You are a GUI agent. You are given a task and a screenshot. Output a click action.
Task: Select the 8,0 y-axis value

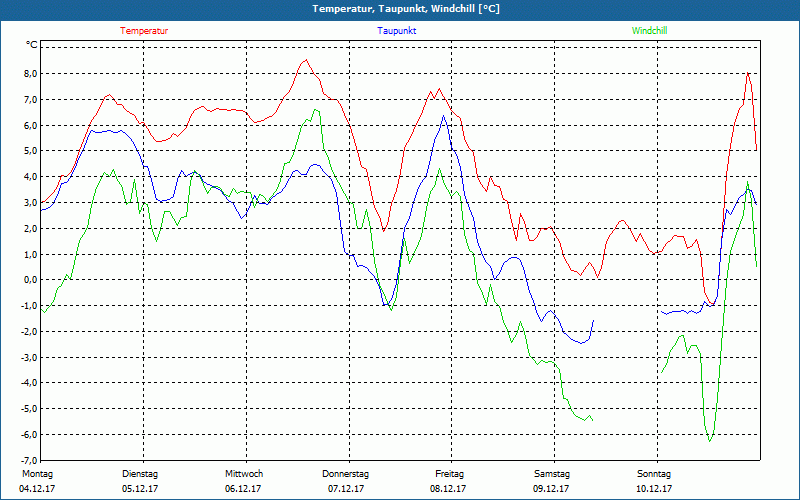(31, 73)
